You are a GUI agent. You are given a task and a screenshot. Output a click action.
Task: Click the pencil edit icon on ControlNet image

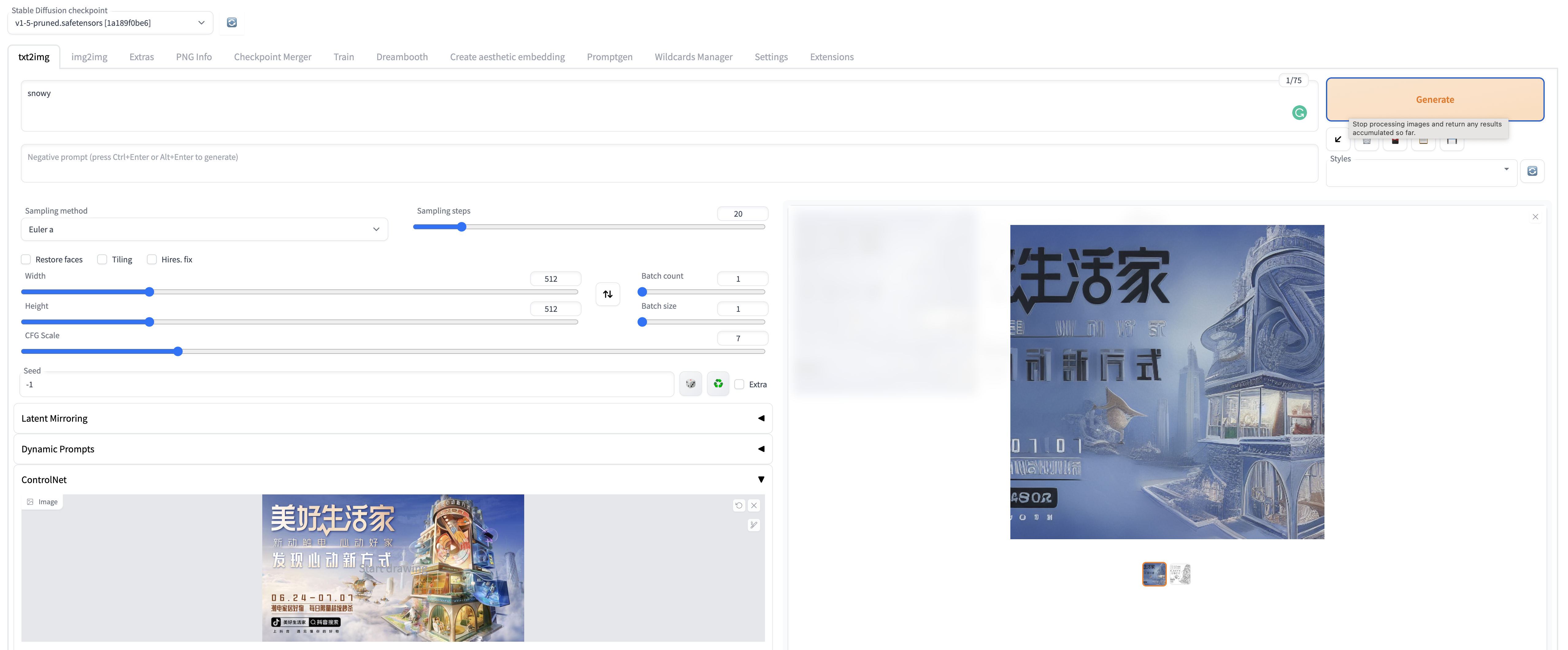click(754, 525)
